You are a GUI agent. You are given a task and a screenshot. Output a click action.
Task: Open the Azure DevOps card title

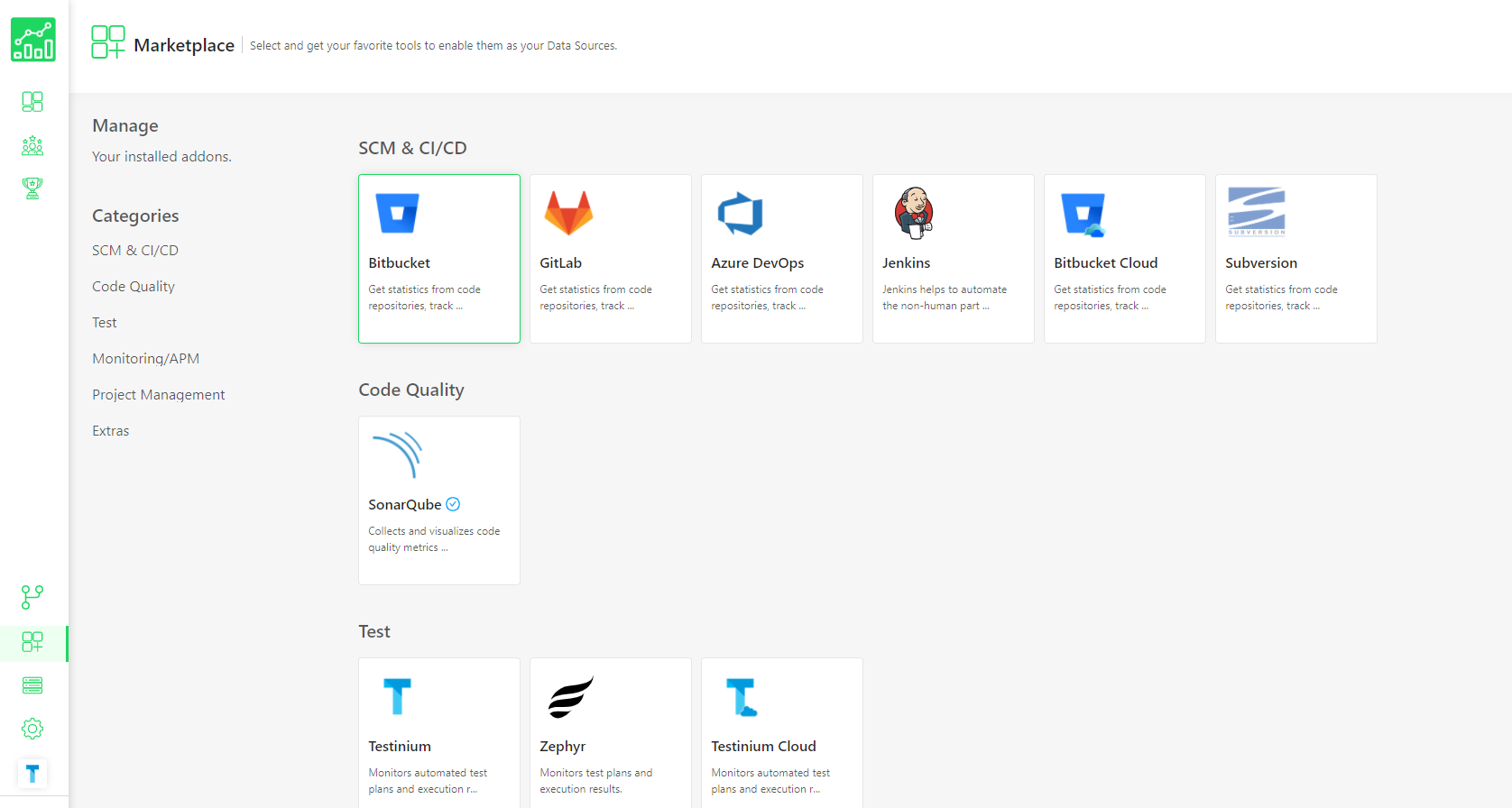[758, 263]
